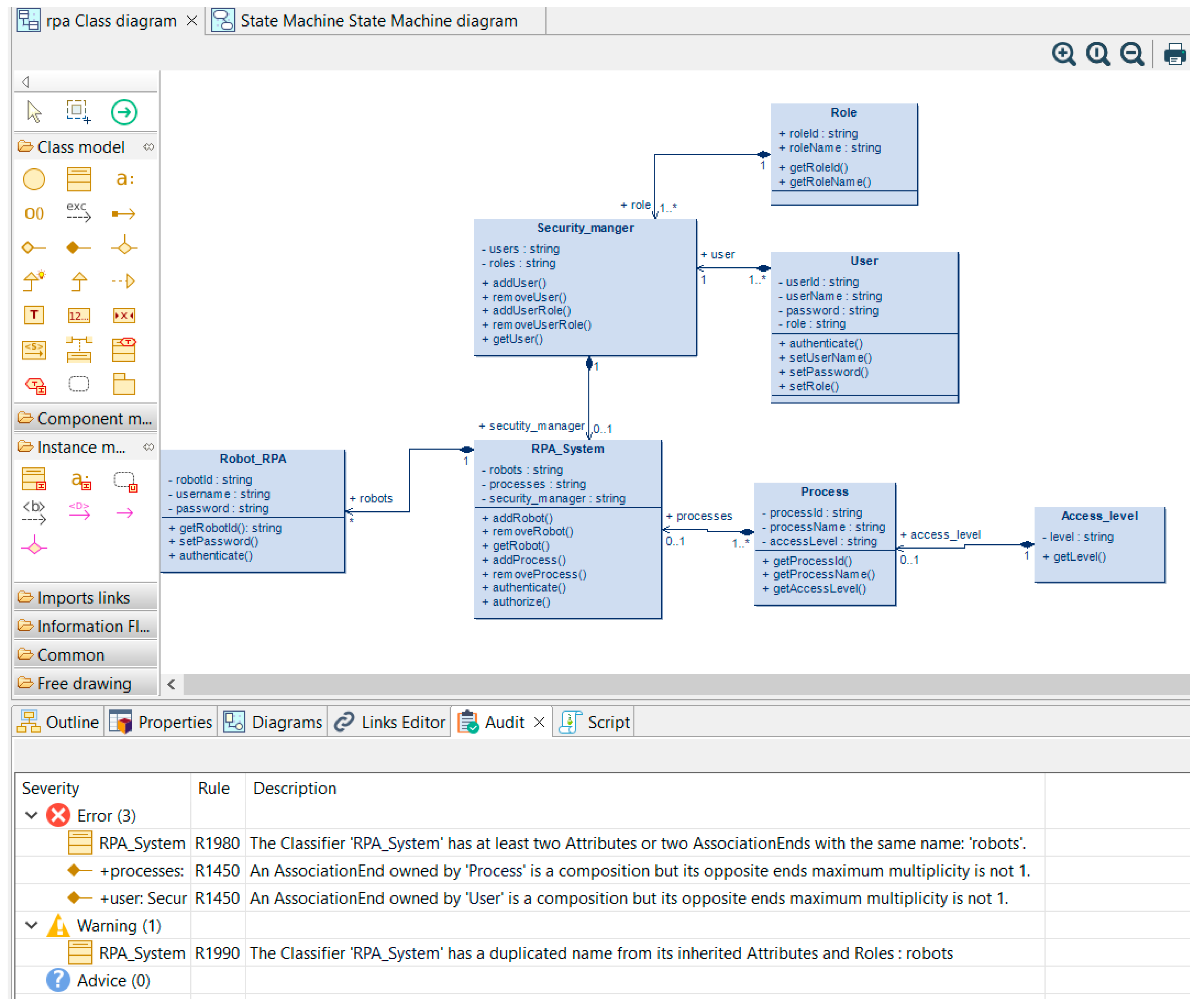
Task: Collapse the Warning (1) audit group
Action: [x=32, y=925]
